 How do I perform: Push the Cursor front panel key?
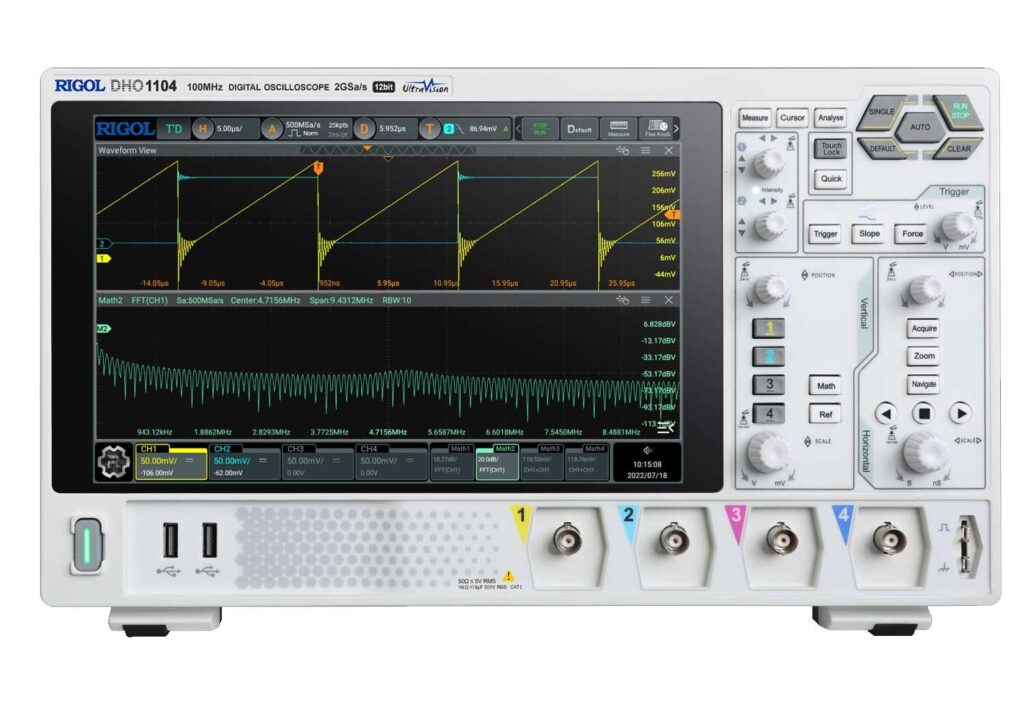(x=792, y=118)
